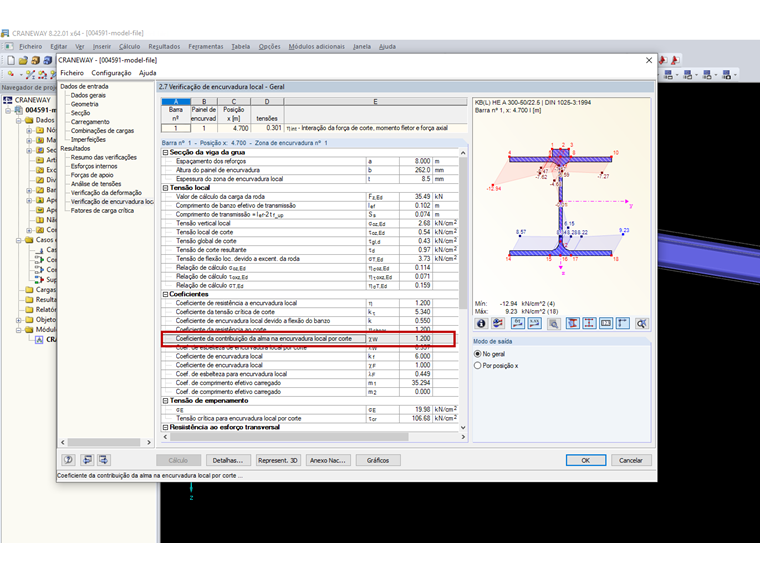Click the node tool icon in second toolbar row
The image size is (760, 570).
(x=11, y=74)
